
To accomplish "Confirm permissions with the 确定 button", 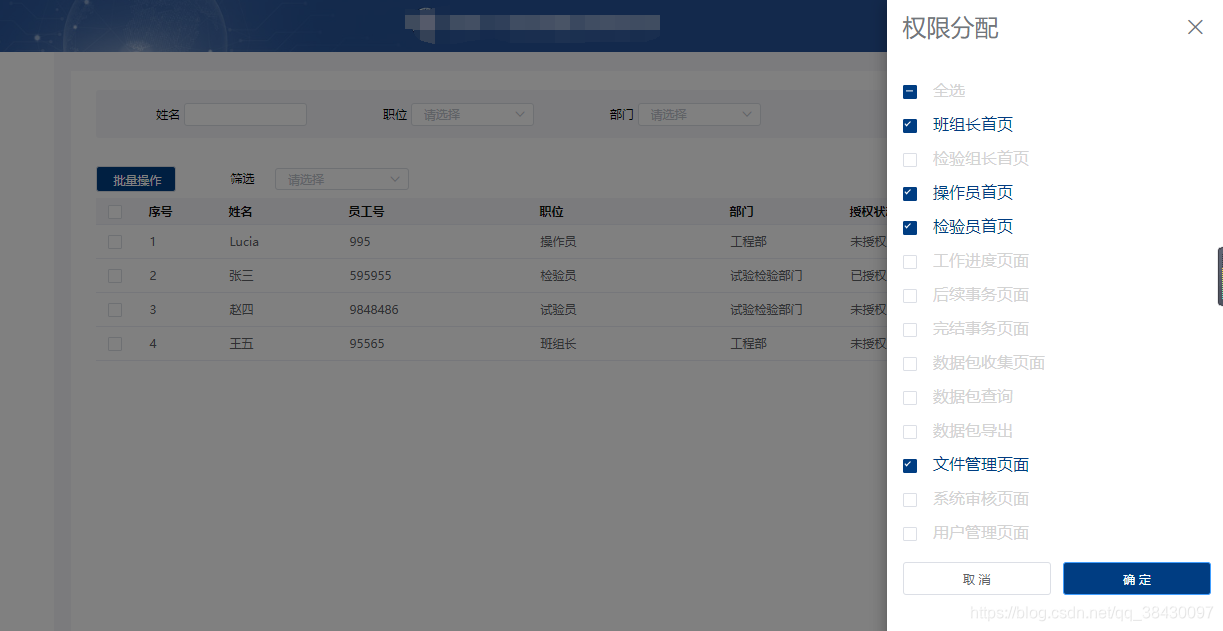I will tap(1137, 578).
